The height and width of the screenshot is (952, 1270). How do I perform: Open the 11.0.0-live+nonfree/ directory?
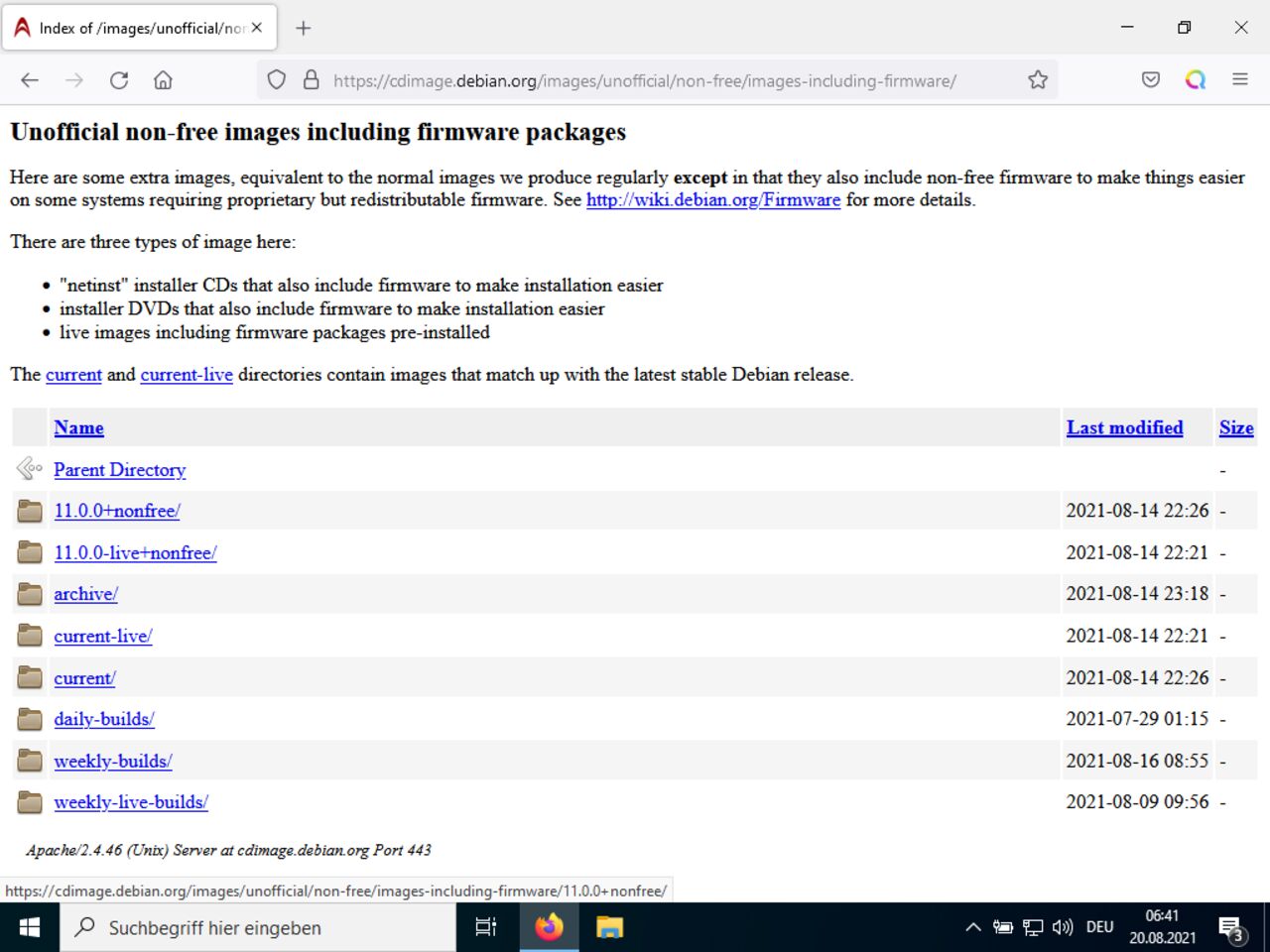coord(135,552)
